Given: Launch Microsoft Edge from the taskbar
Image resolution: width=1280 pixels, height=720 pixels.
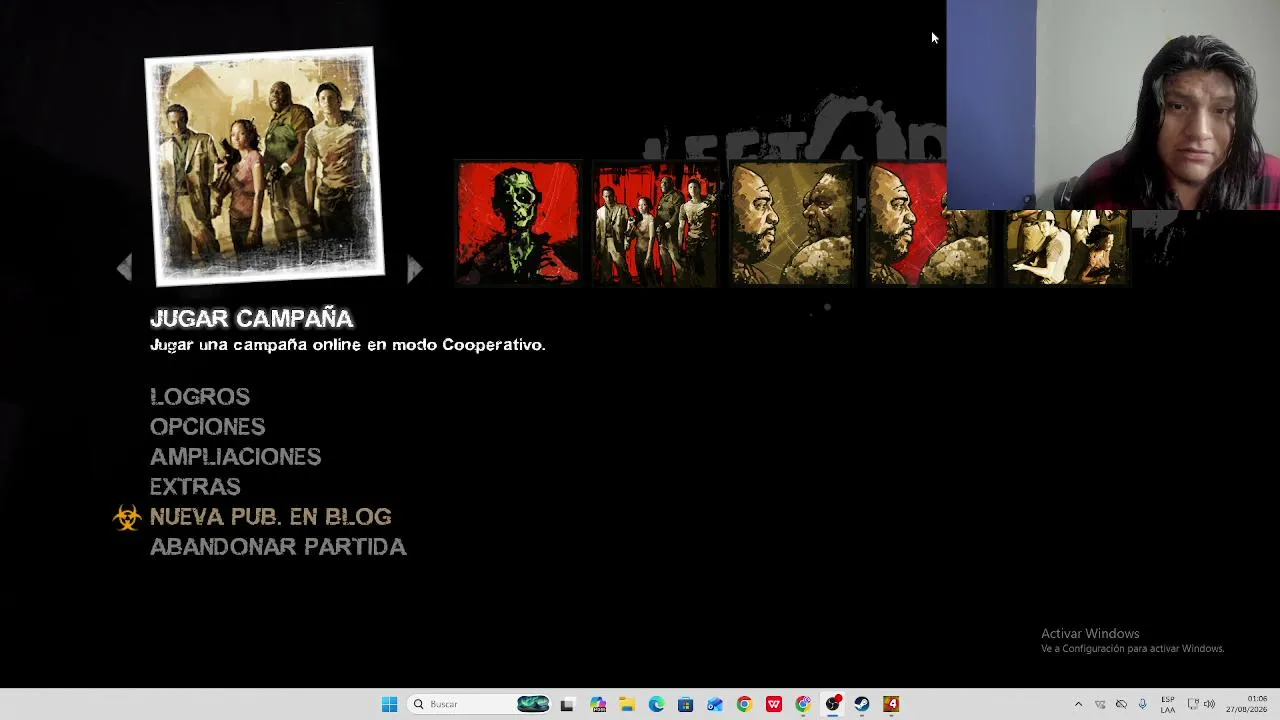Looking at the screenshot, I should click(656, 704).
